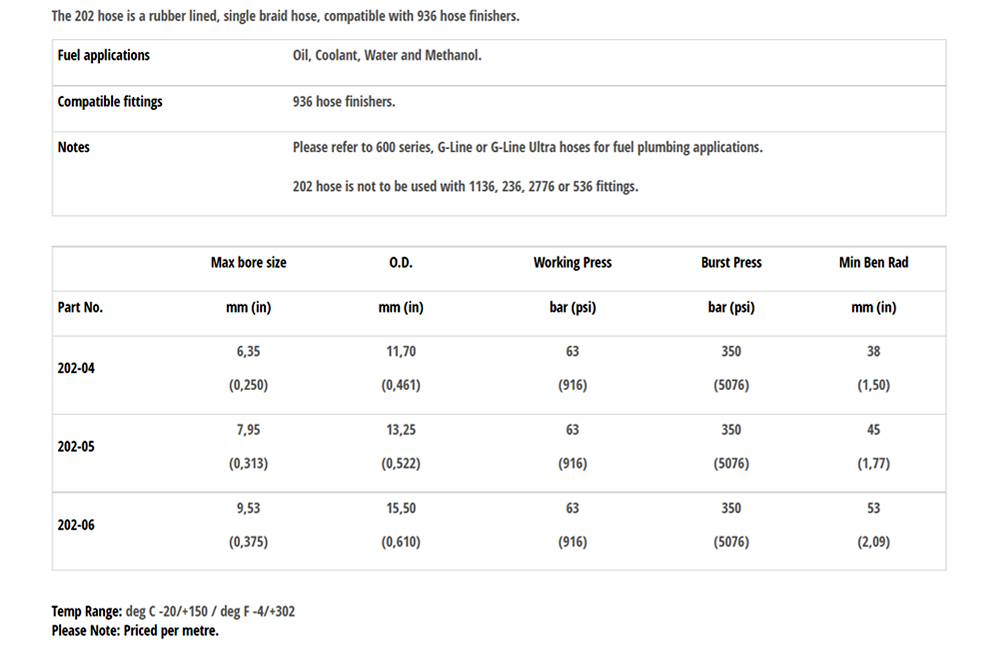Click the 202-05 part number cell
This screenshot has height=650, width=1000.
(76, 447)
